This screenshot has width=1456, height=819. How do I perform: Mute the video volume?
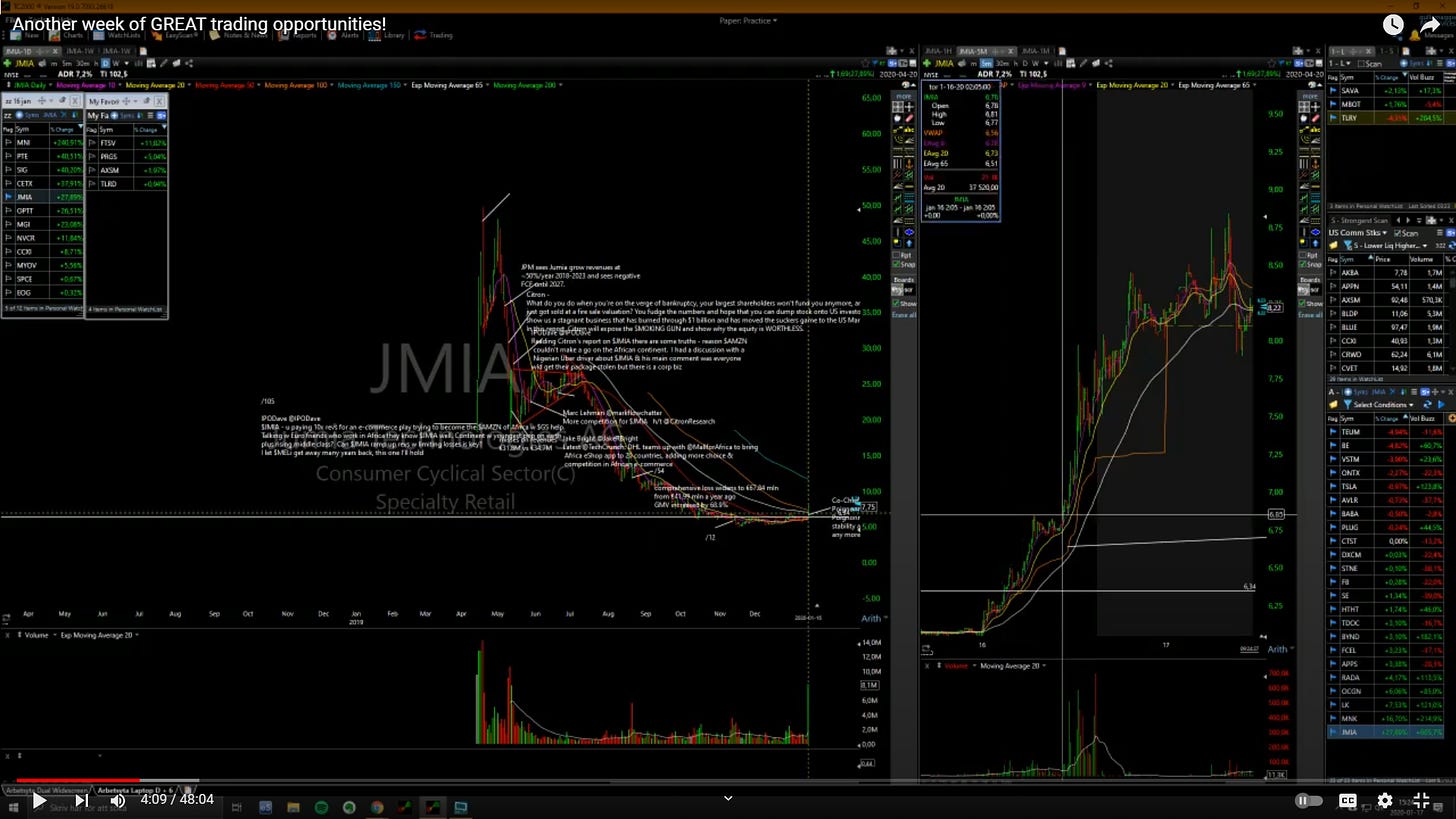[x=118, y=800]
